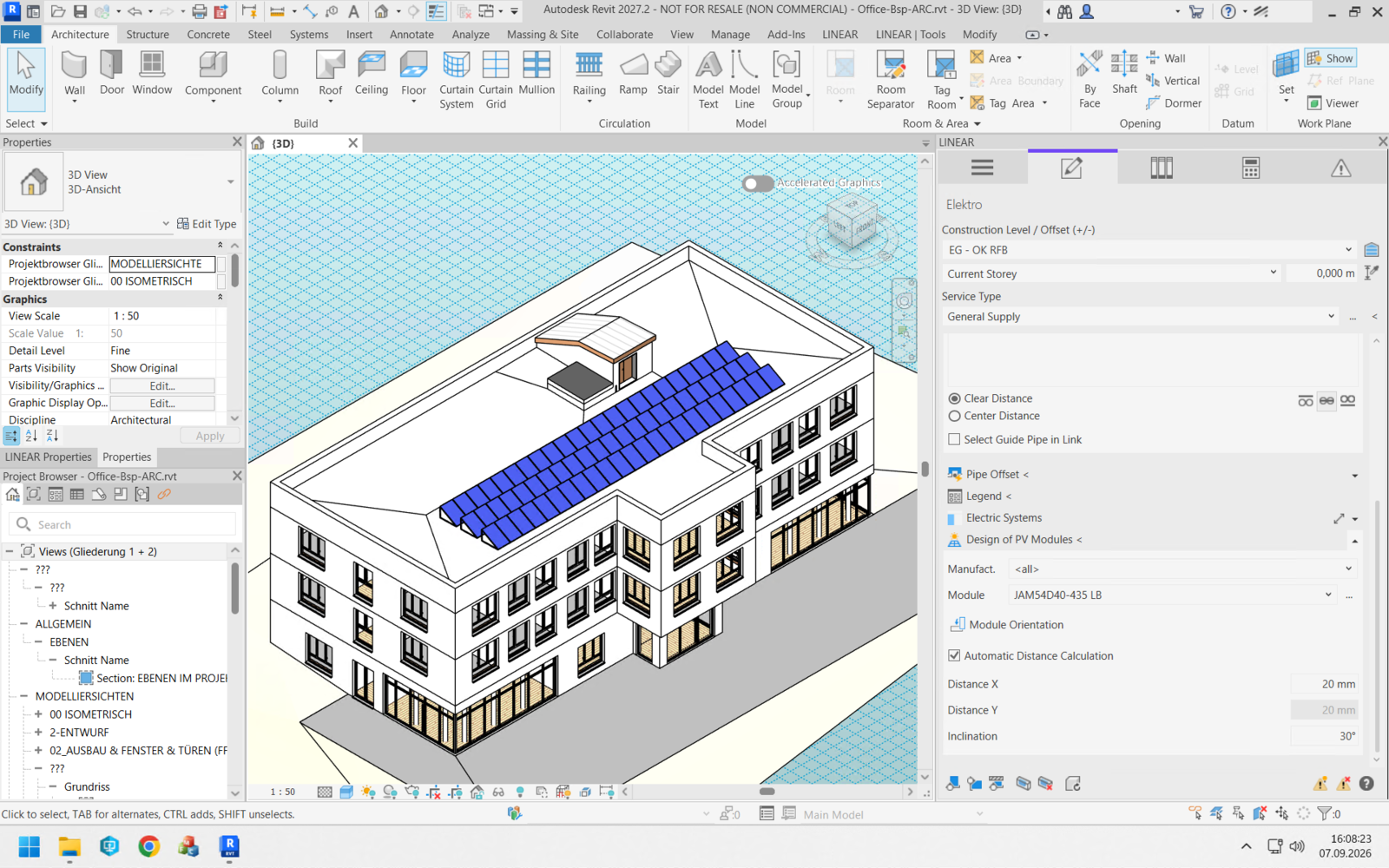Open LINEAR panel warning triangle tab
1389x868 pixels.
(1341, 168)
